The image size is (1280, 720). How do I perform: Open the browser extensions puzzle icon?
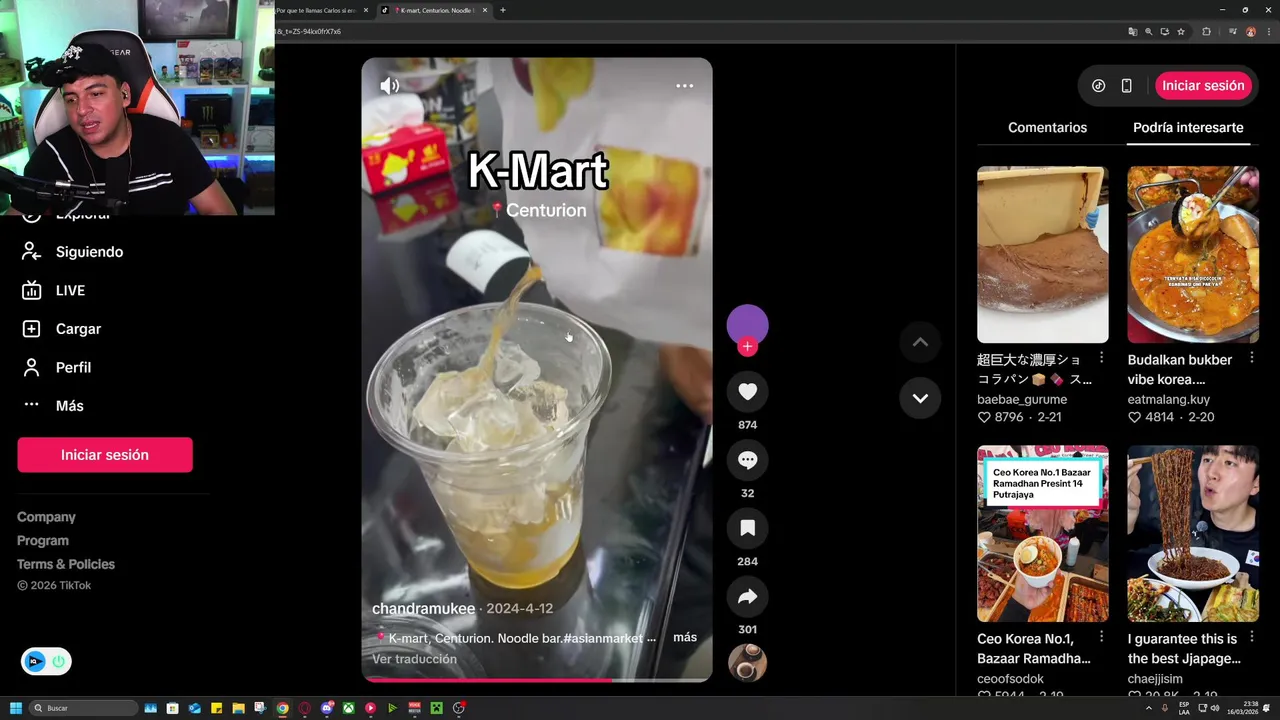tap(1206, 31)
